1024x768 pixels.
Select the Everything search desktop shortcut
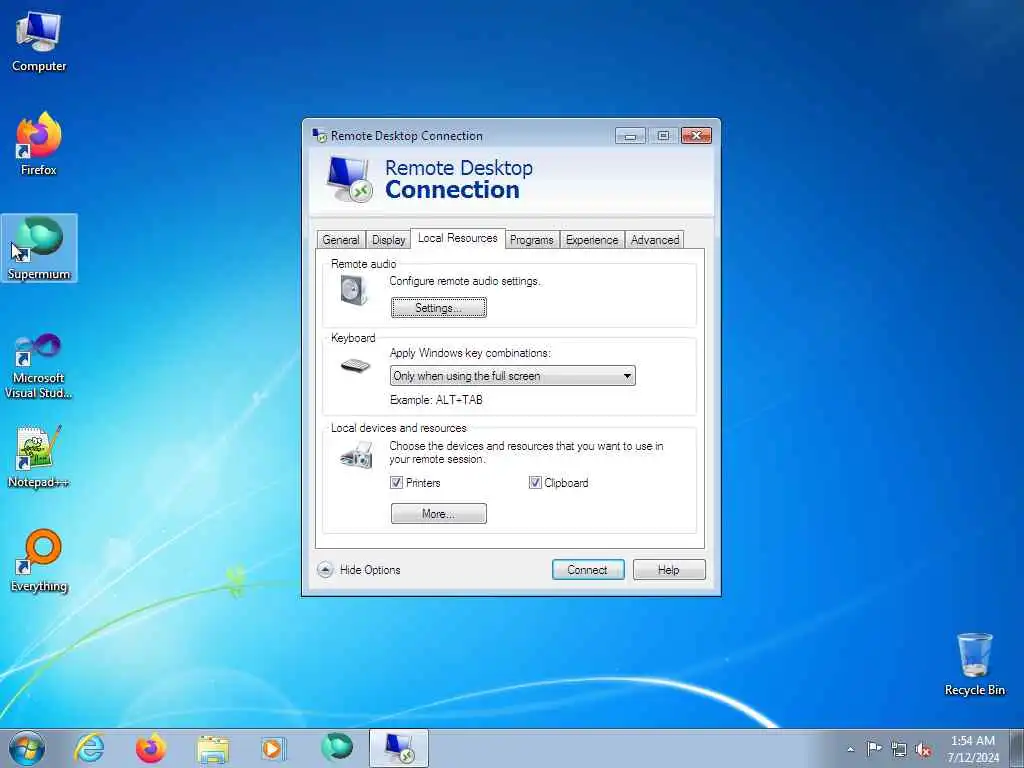pos(39,560)
